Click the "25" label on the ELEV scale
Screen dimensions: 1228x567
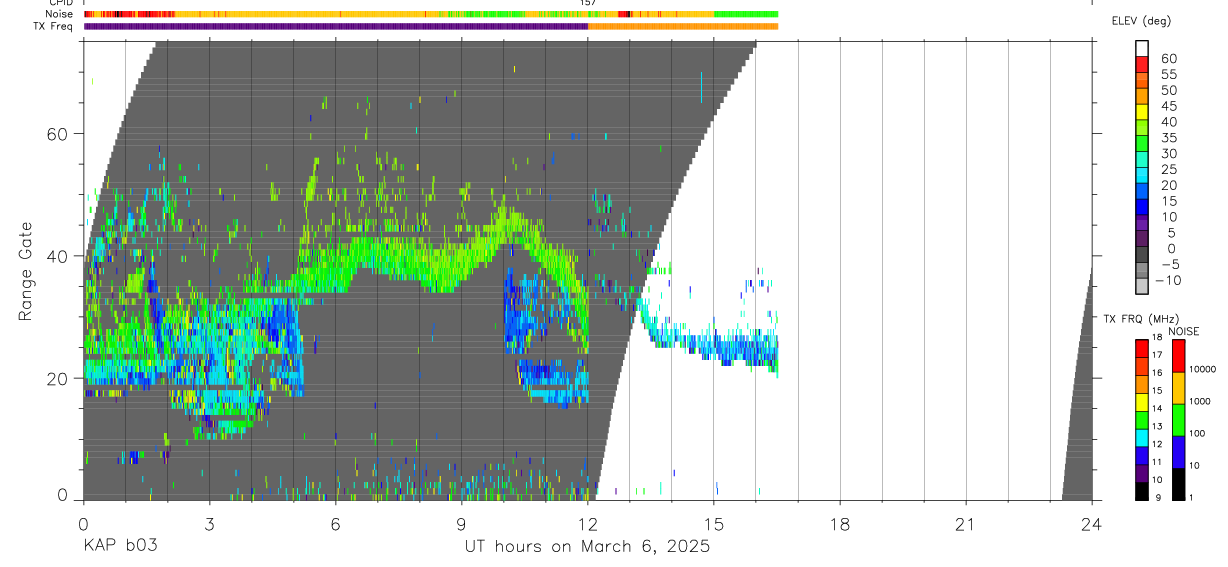tap(1169, 170)
